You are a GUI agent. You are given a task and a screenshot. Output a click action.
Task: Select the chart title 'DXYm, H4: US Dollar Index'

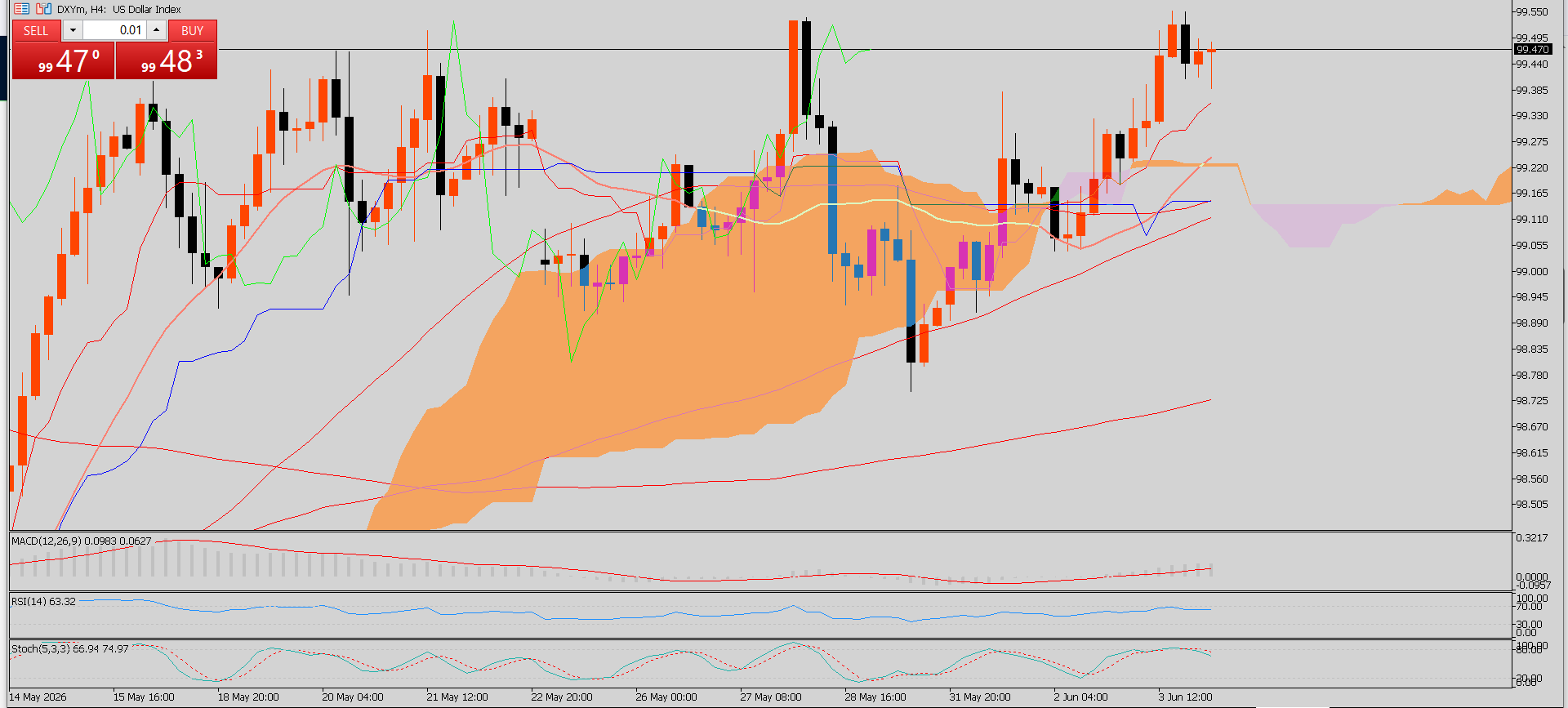[119, 10]
